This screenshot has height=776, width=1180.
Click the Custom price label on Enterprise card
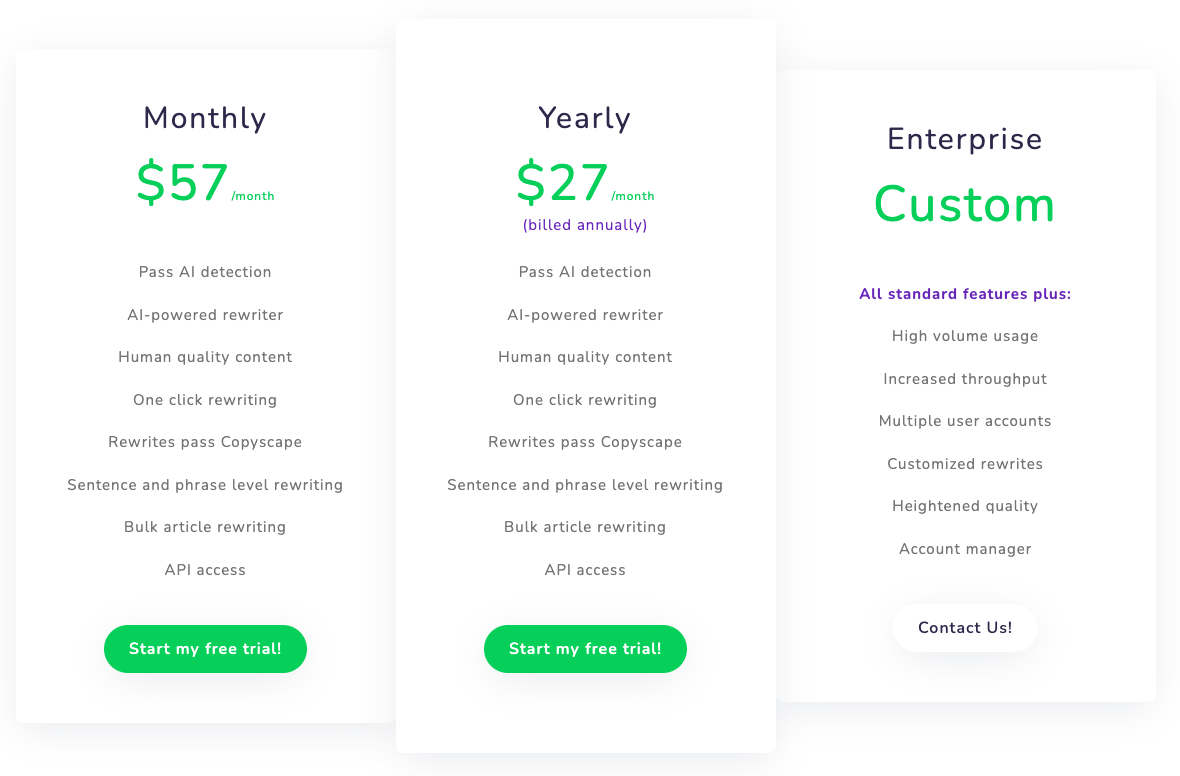[x=964, y=205]
